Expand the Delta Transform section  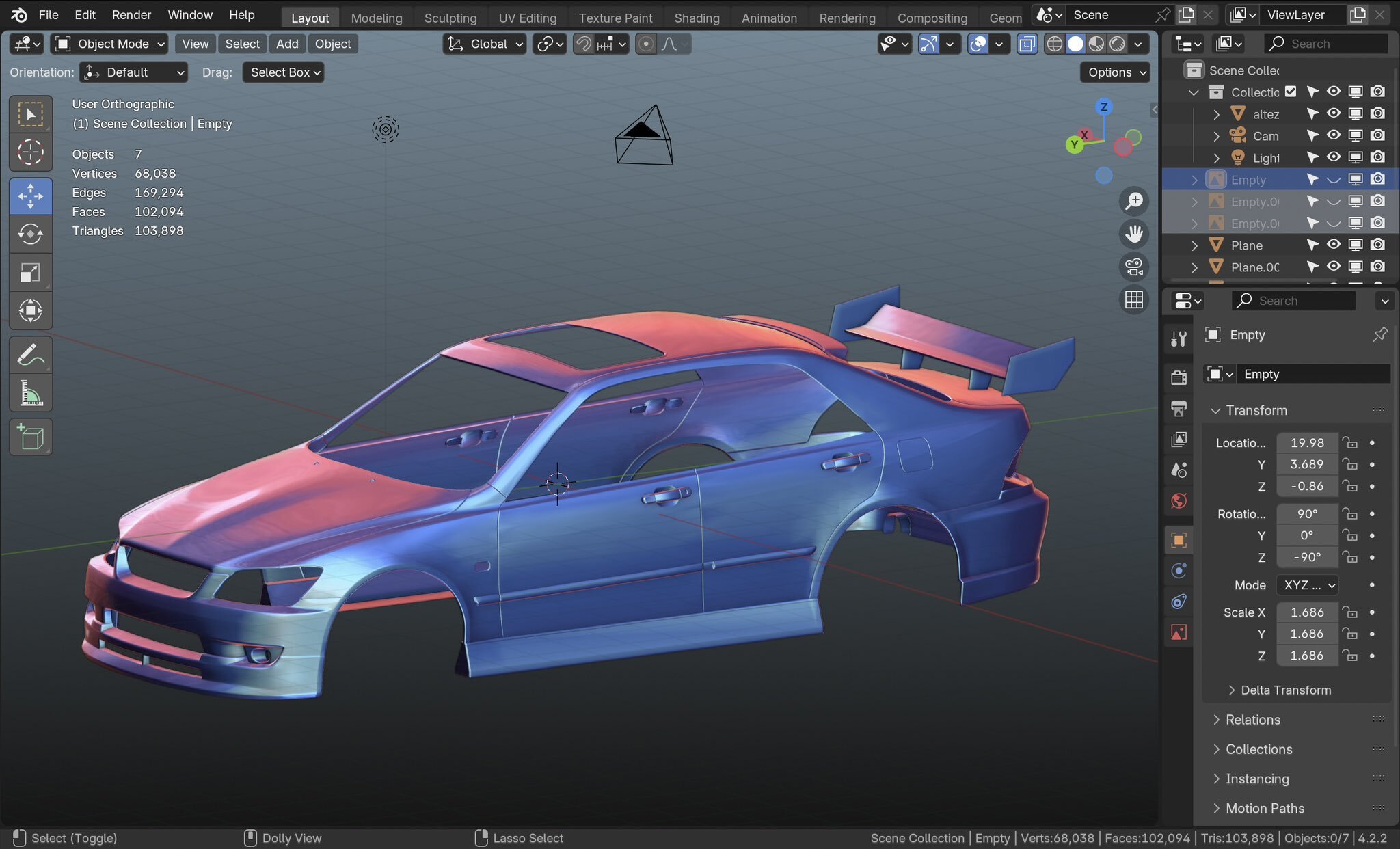[1285, 690]
